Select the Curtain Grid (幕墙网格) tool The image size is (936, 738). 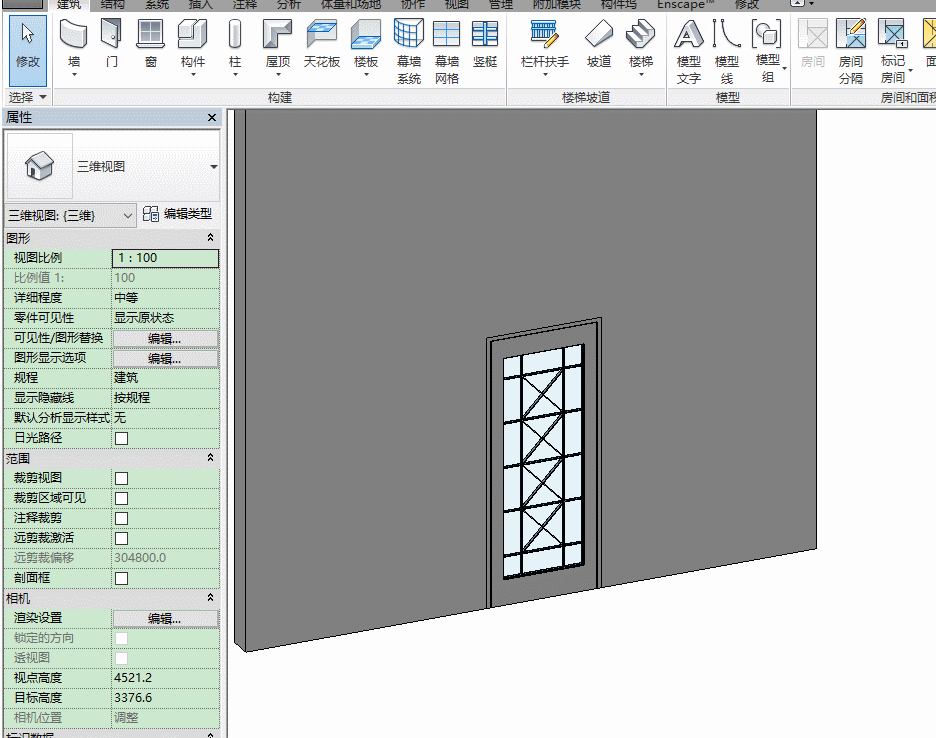tap(447, 51)
